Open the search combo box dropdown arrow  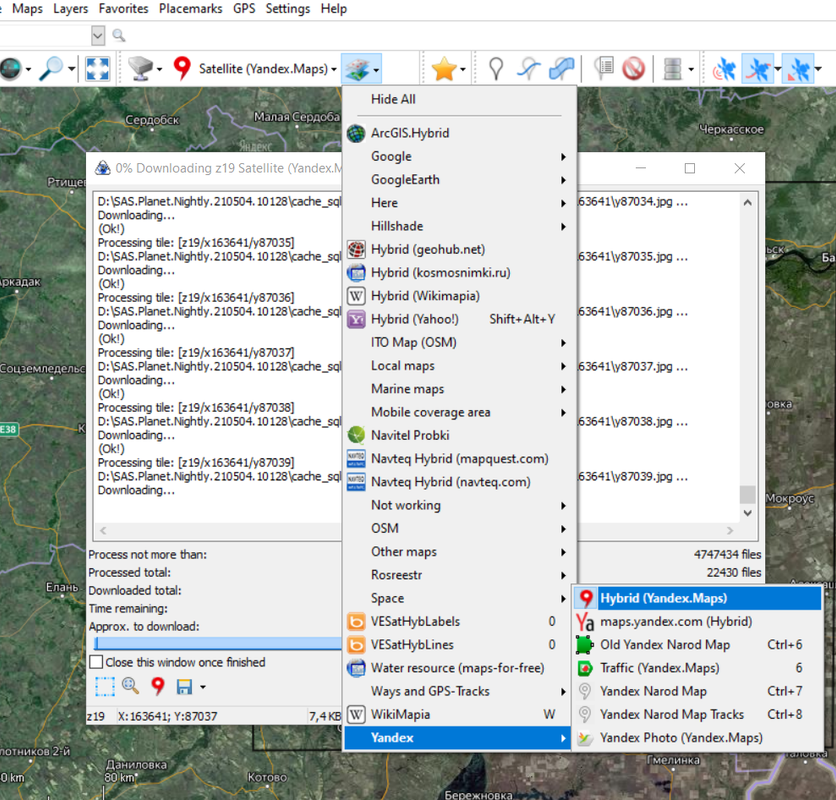point(98,36)
